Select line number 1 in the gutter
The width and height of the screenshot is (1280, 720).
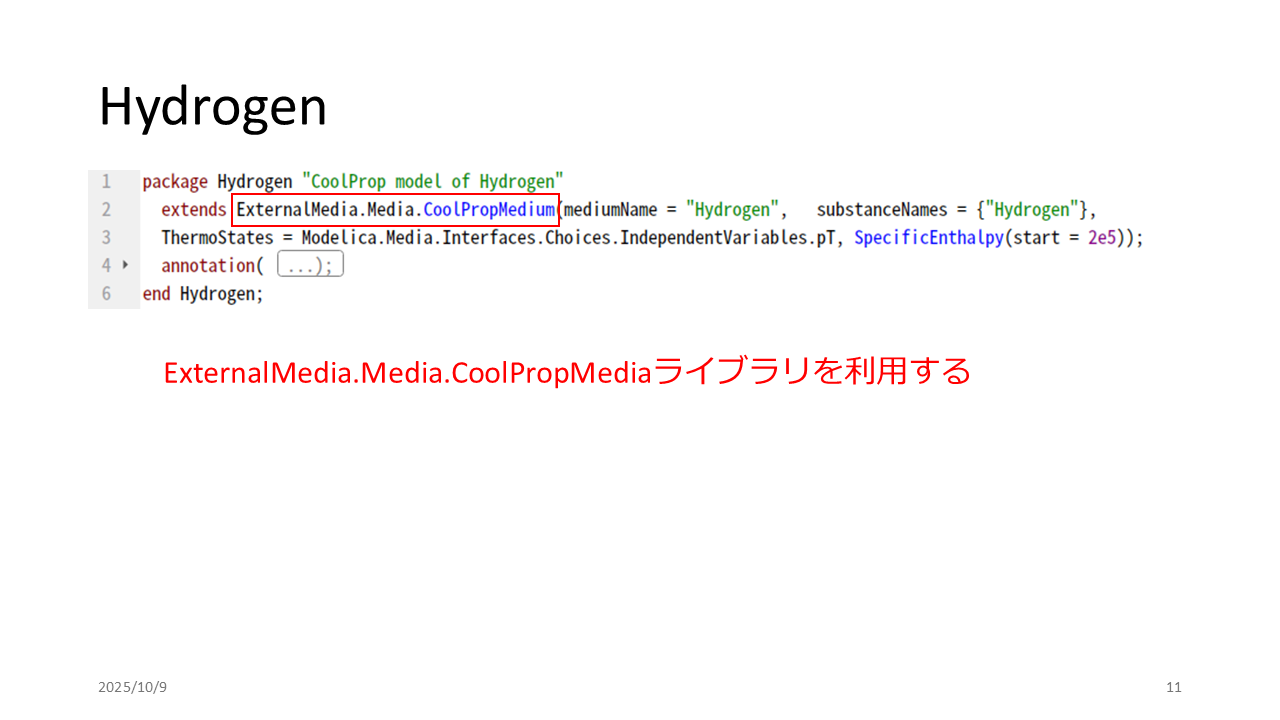point(106,182)
